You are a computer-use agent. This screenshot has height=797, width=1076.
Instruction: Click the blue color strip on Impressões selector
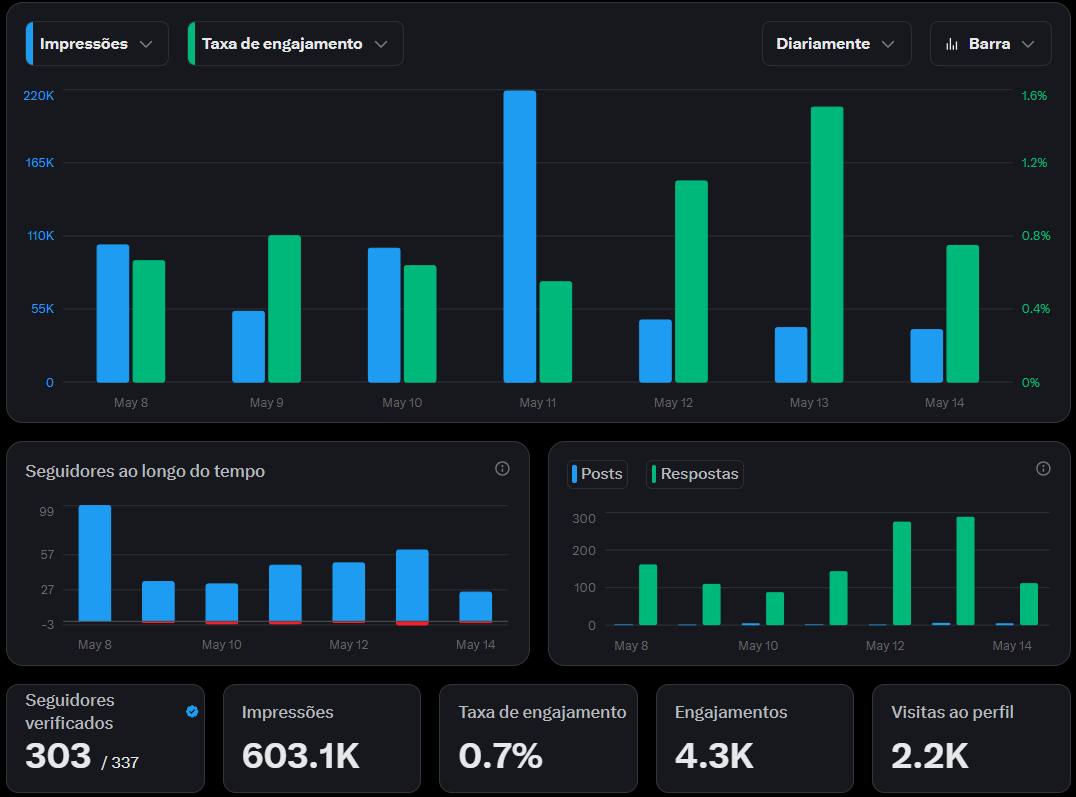pyautogui.click(x=30, y=44)
